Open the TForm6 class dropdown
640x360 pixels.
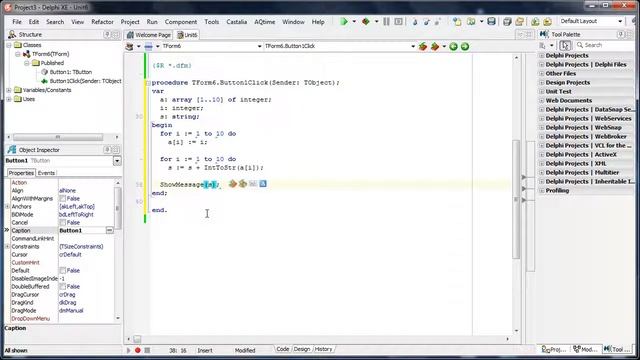pos(259,47)
